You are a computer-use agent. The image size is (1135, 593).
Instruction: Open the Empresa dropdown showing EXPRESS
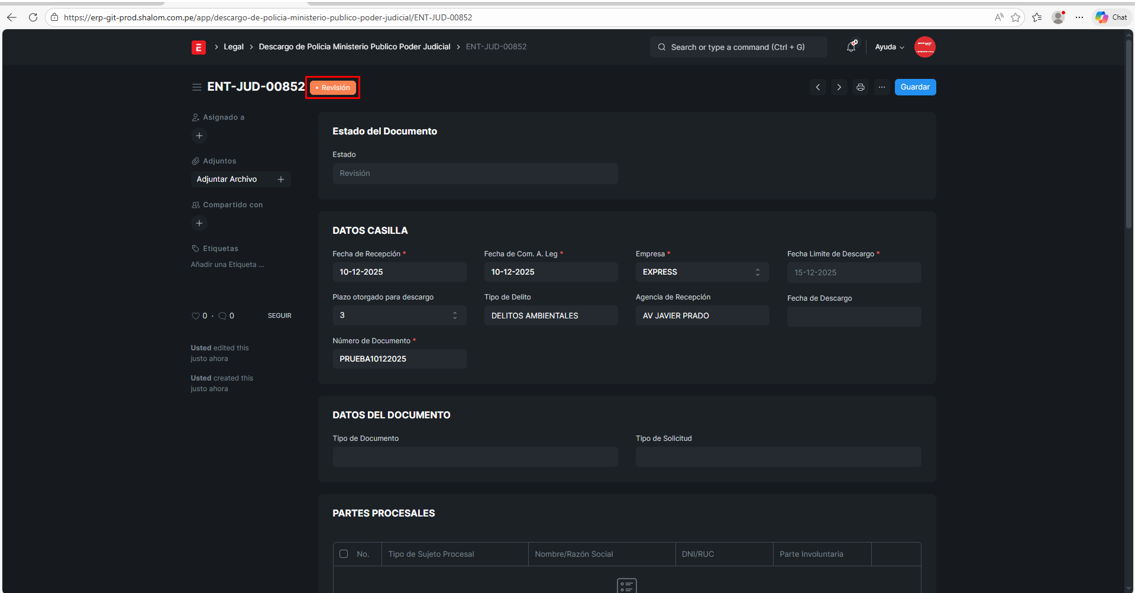[701, 272]
